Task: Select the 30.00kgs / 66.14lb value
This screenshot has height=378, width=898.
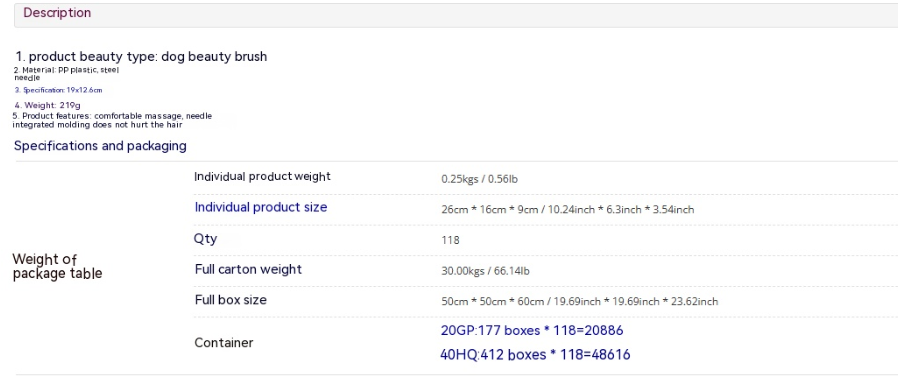Action: (x=485, y=271)
